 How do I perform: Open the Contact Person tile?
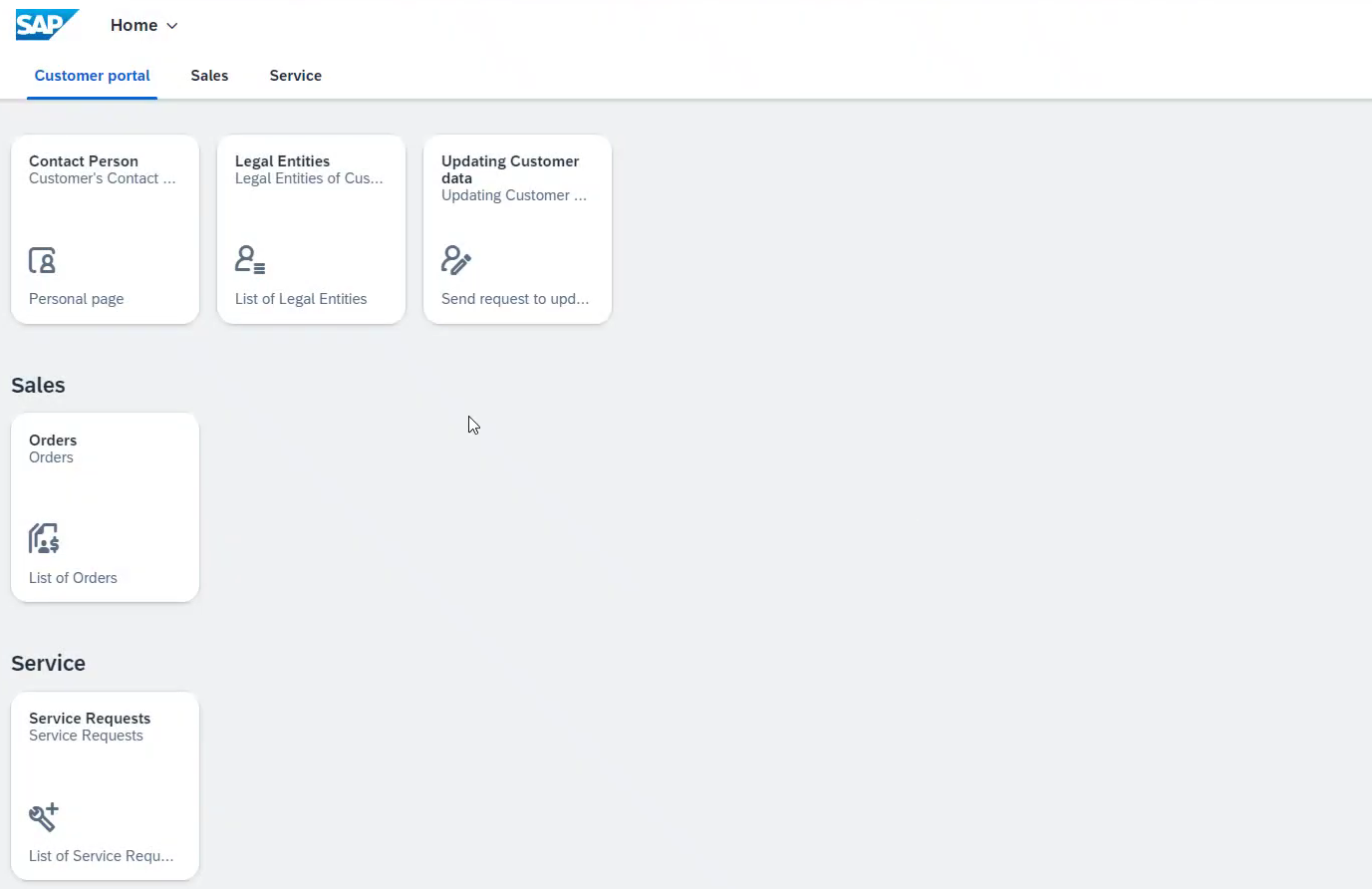point(105,228)
